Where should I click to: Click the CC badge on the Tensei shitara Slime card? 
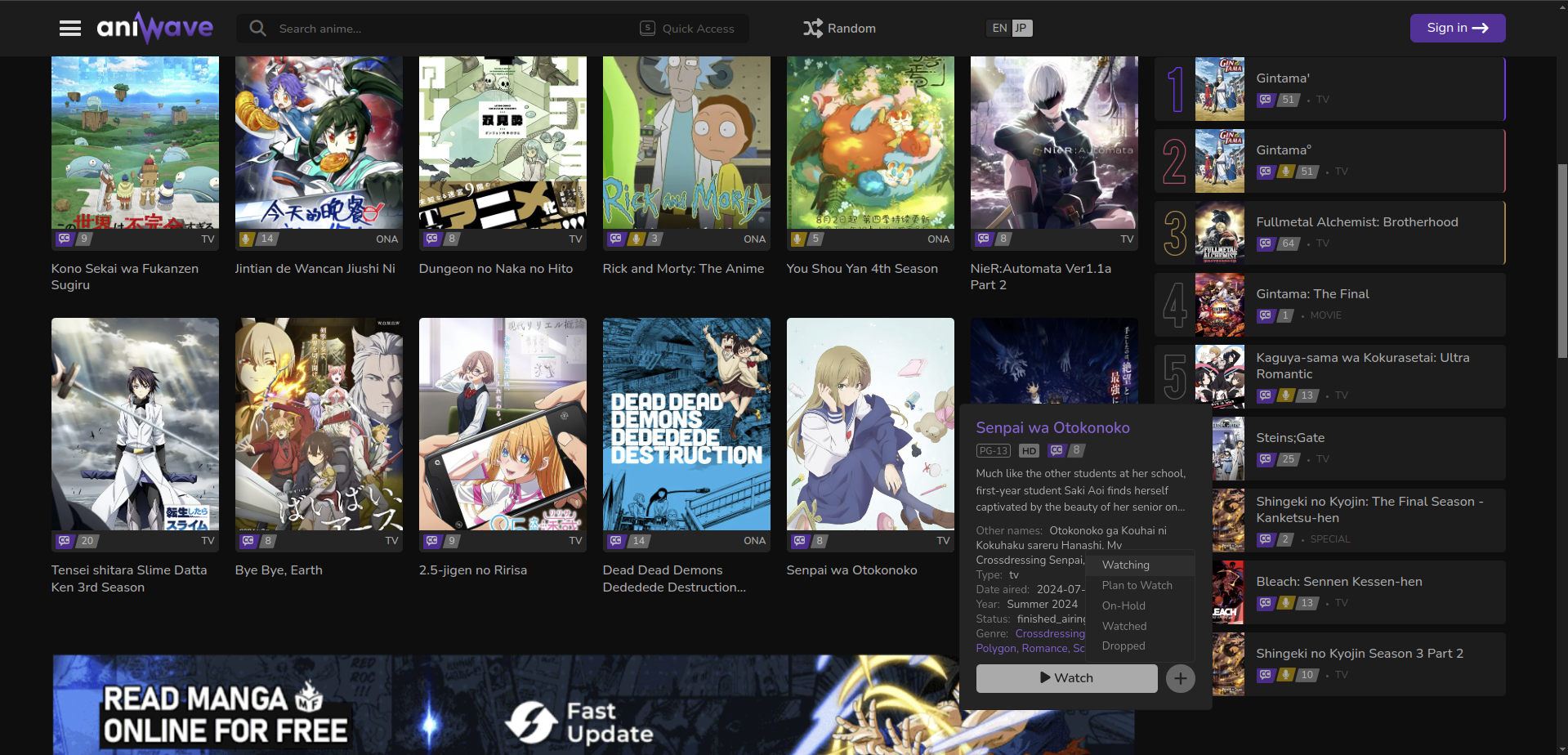click(65, 541)
